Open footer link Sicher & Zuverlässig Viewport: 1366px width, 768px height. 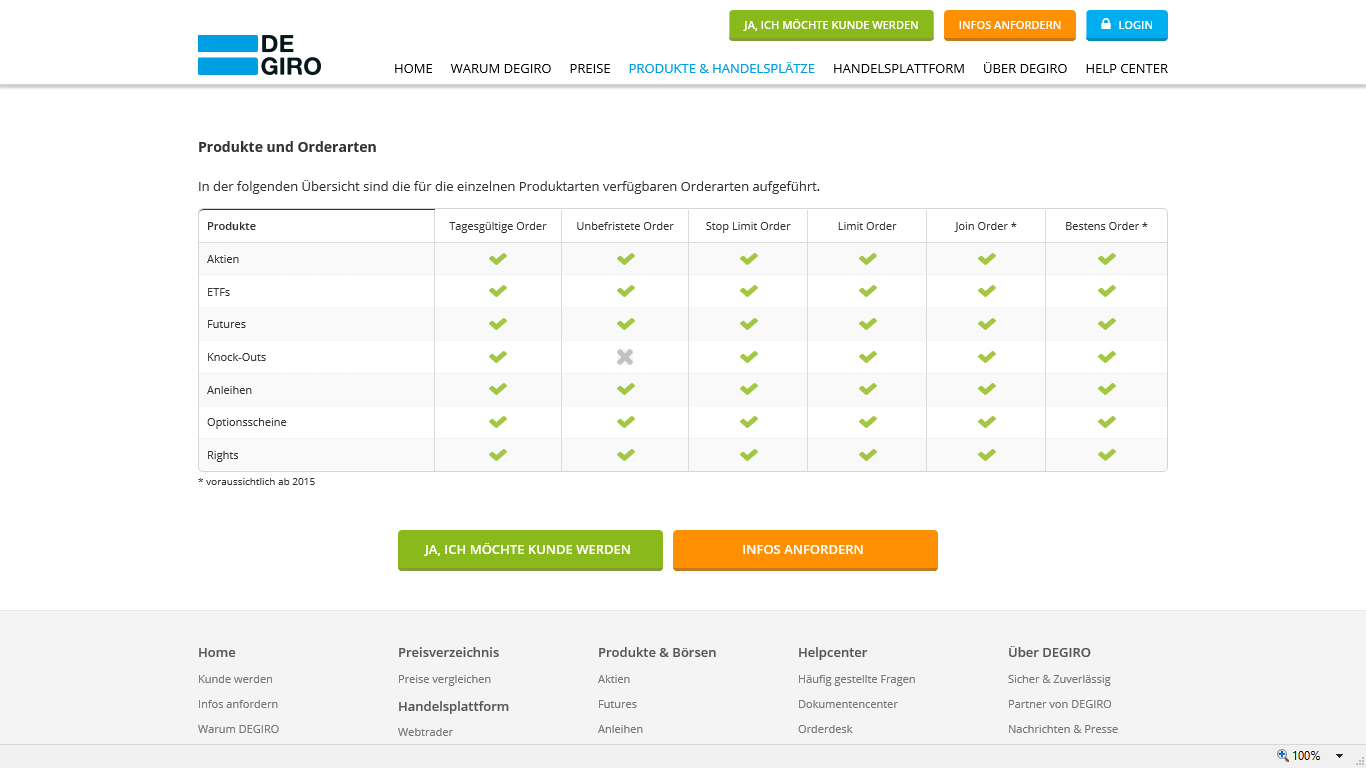(x=1059, y=679)
